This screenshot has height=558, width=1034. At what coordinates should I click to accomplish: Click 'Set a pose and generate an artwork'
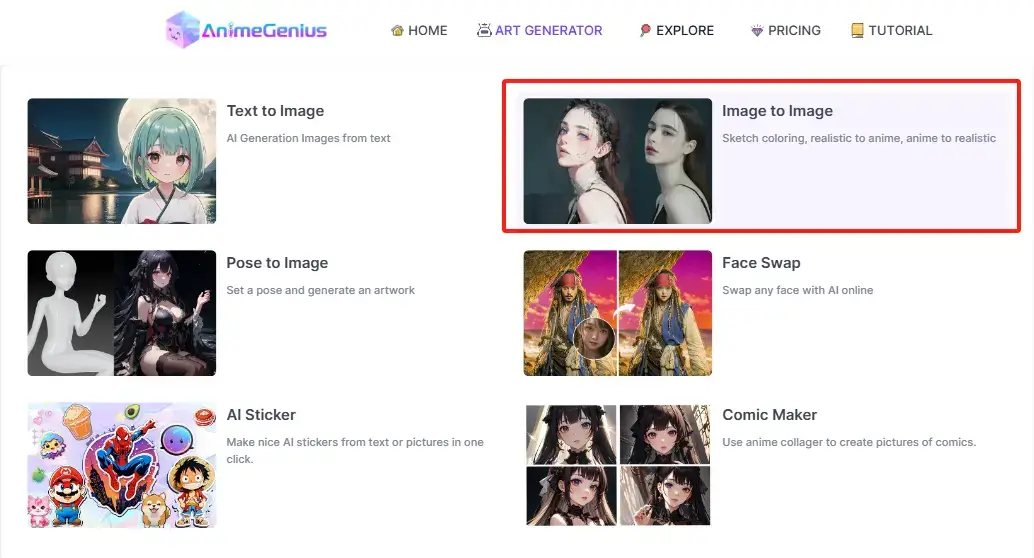[320, 290]
